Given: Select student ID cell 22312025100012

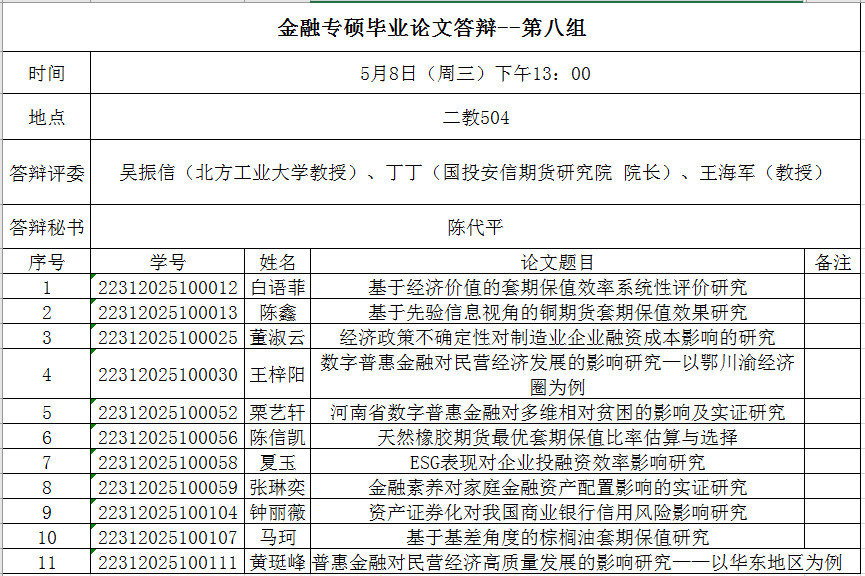Looking at the screenshot, I should click(168, 287).
